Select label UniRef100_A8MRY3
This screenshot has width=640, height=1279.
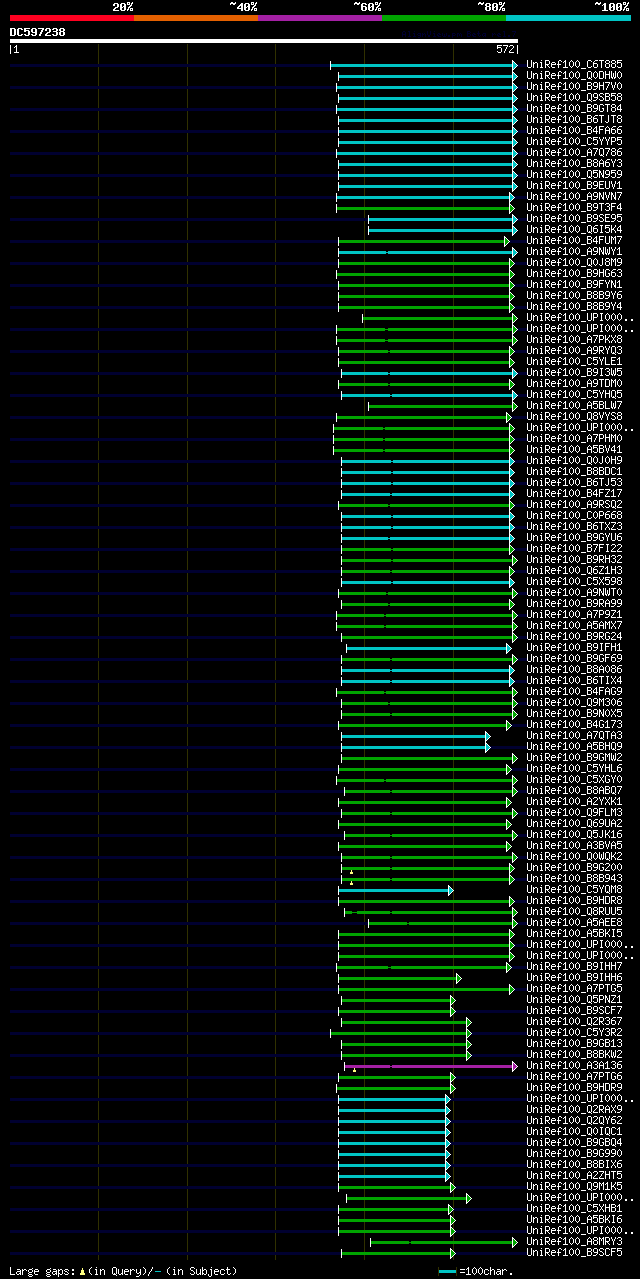[x=576, y=1241]
